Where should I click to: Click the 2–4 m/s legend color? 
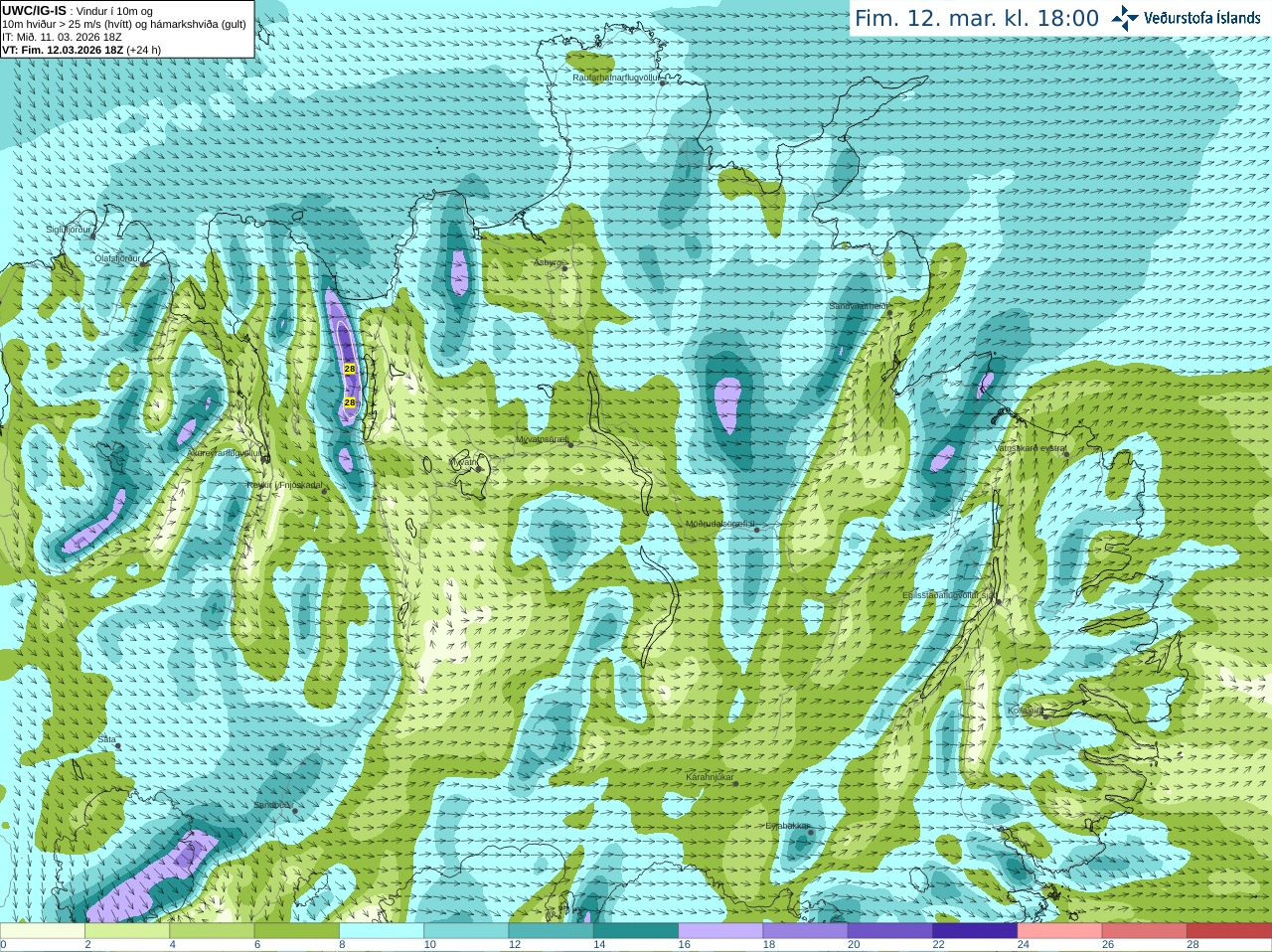[x=129, y=931]
